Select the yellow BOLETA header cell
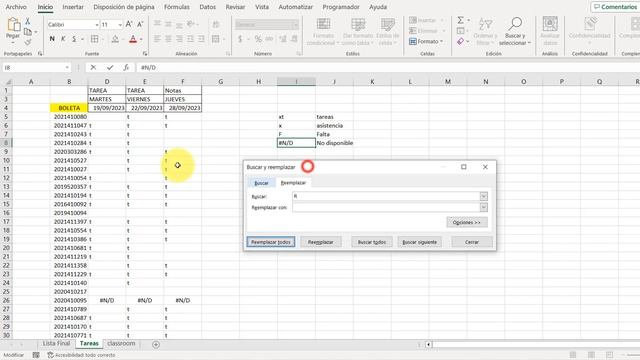 tap(69, 108)
